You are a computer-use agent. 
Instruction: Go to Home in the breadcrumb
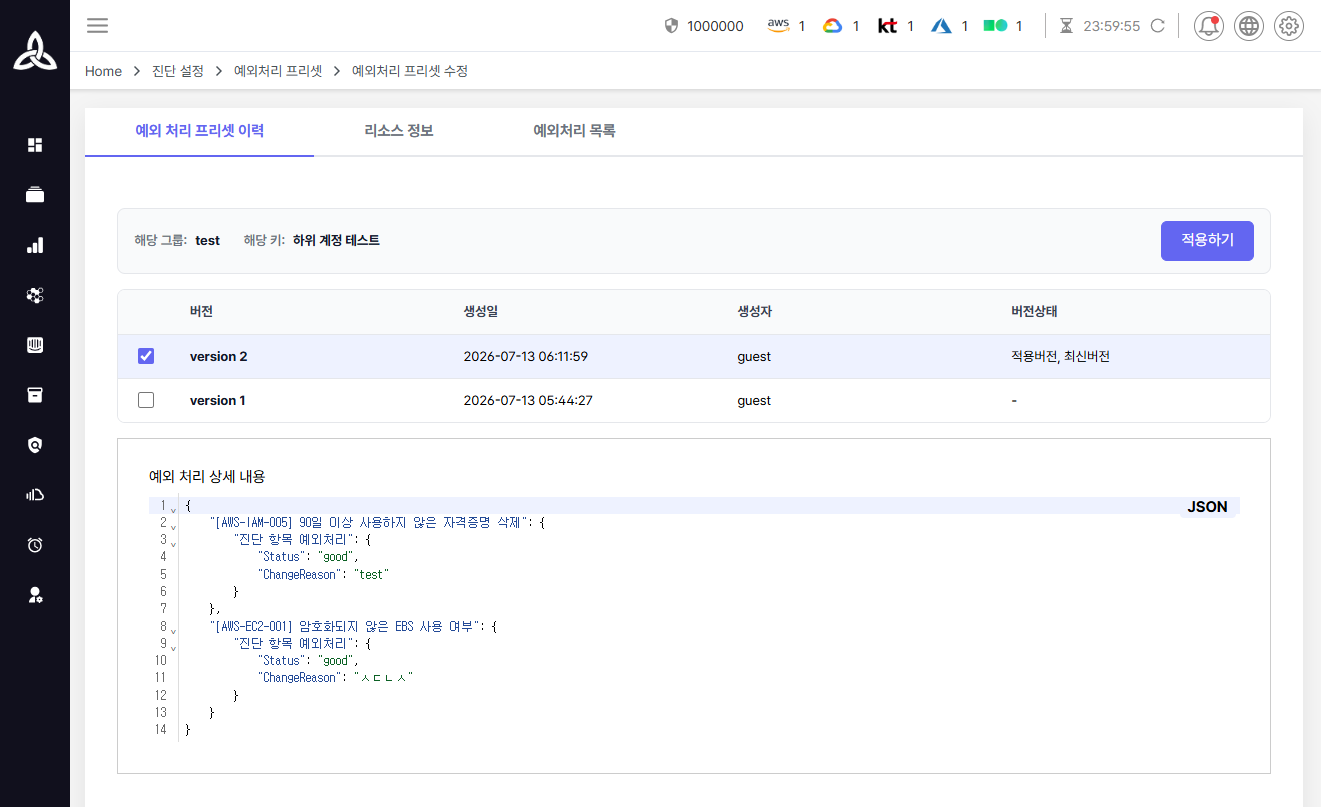(x=103, y=71)
